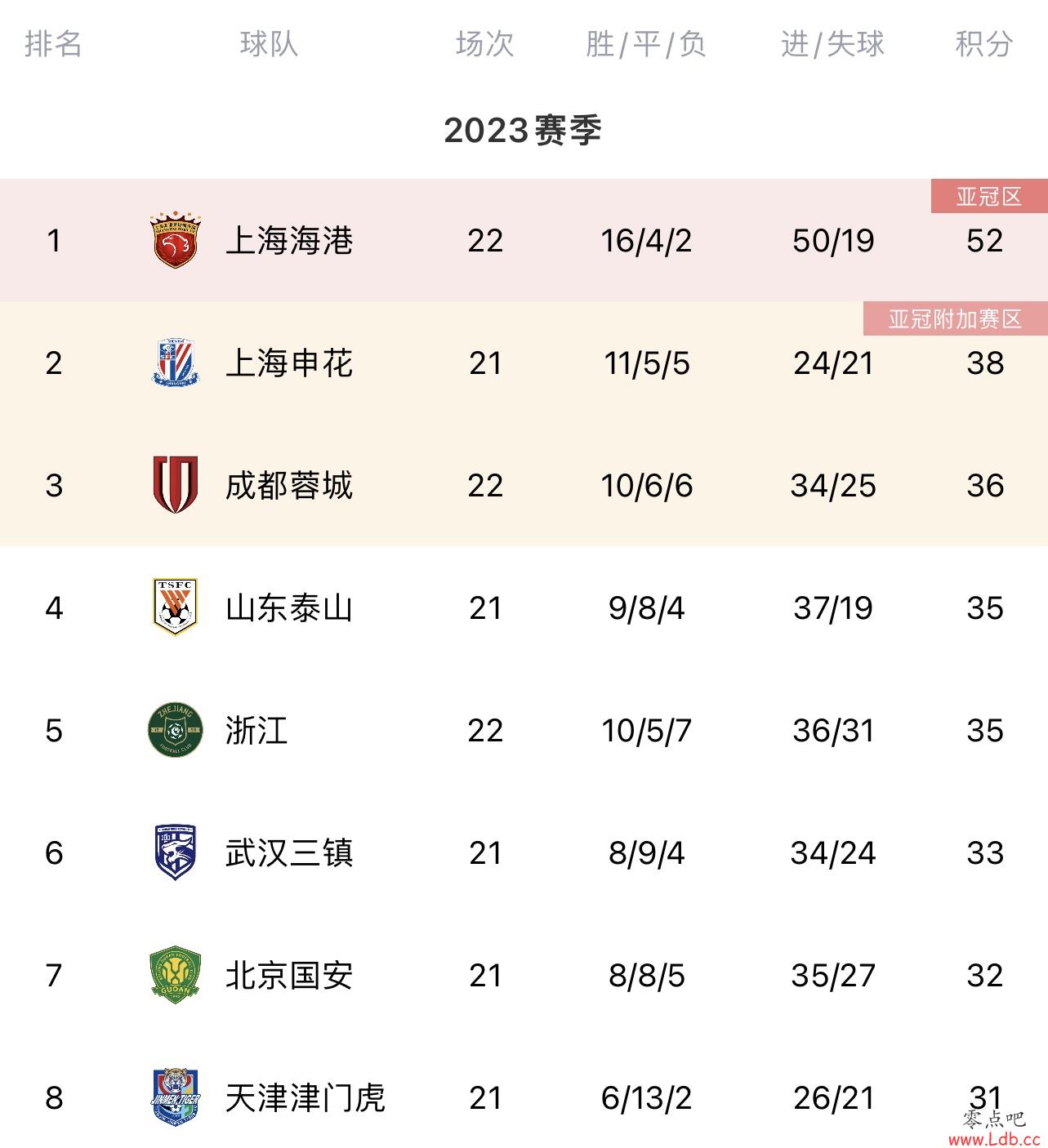
Task: Select the 积分 column header
Action: click(x=984, y=43)
